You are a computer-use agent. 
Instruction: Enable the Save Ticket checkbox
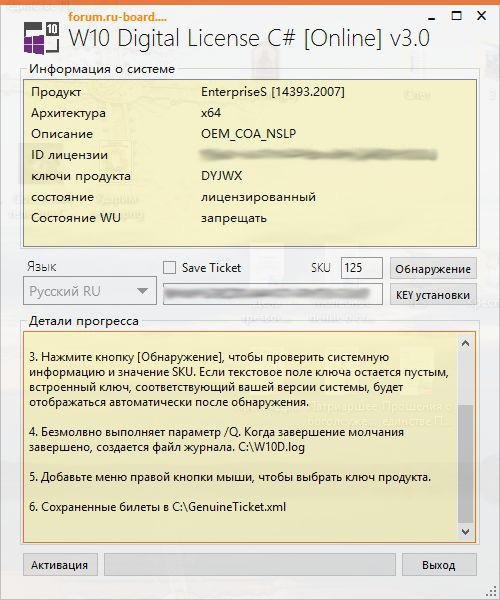point(169,267)
